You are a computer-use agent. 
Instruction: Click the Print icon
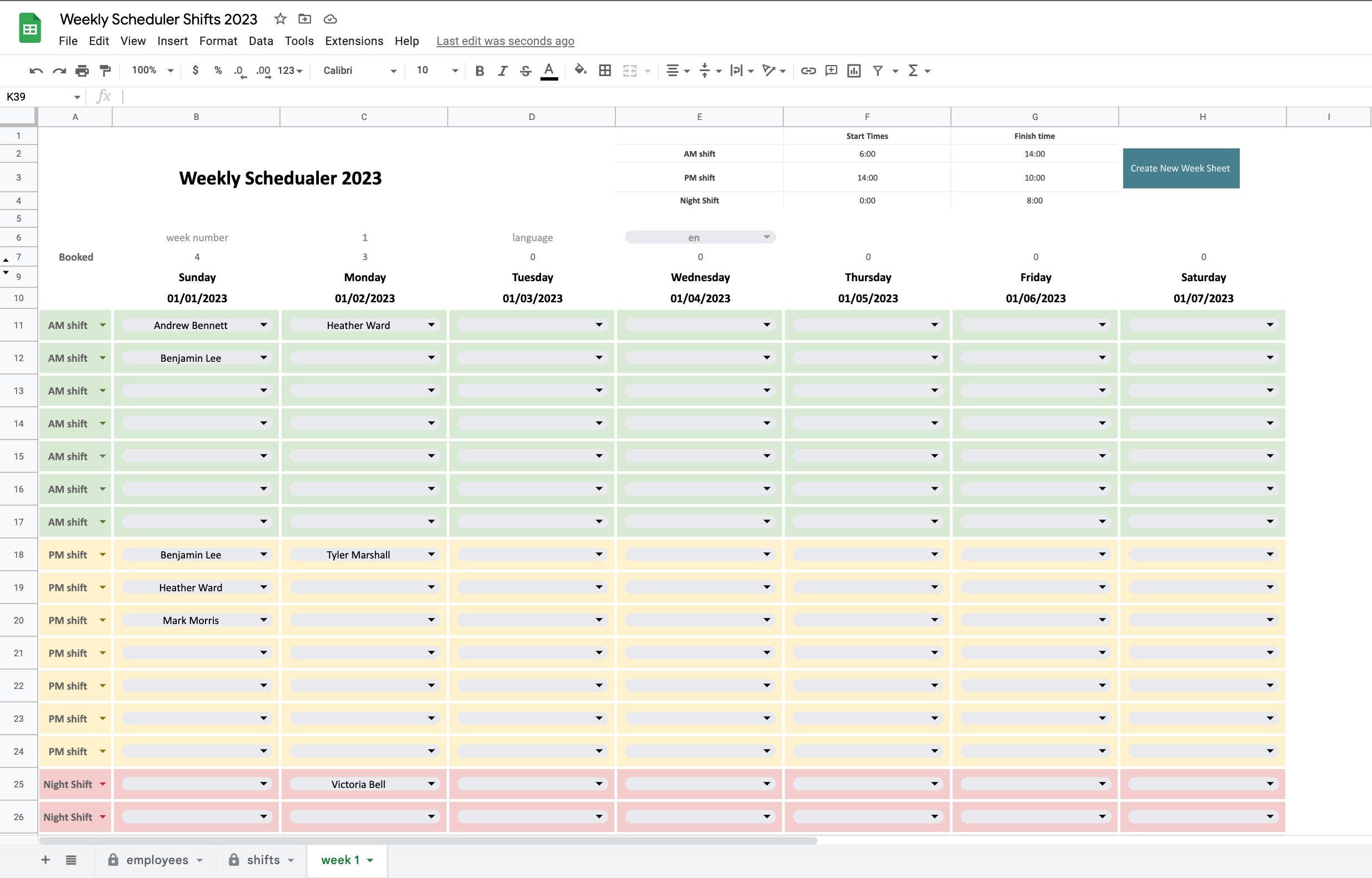(82, 70)
